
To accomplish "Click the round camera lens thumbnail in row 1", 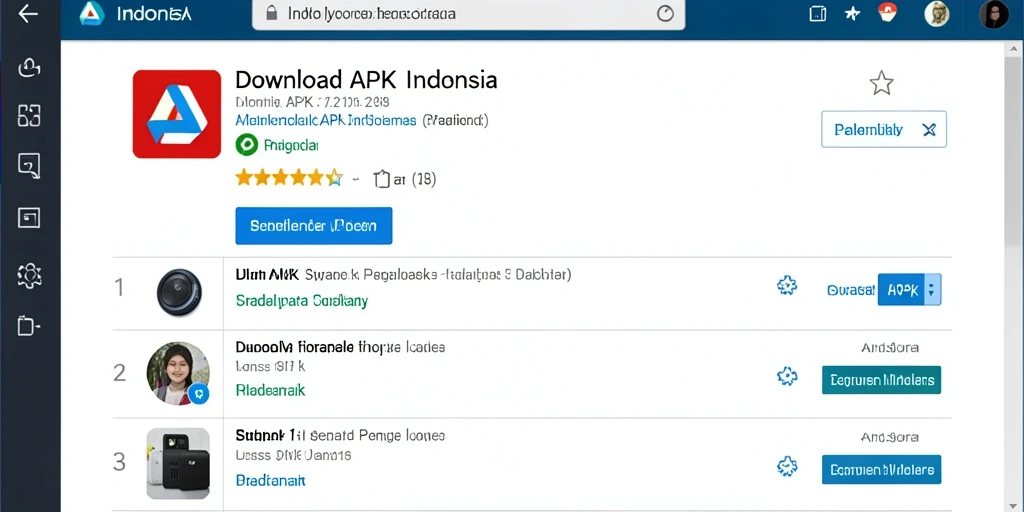I will (x=179, y=293).
